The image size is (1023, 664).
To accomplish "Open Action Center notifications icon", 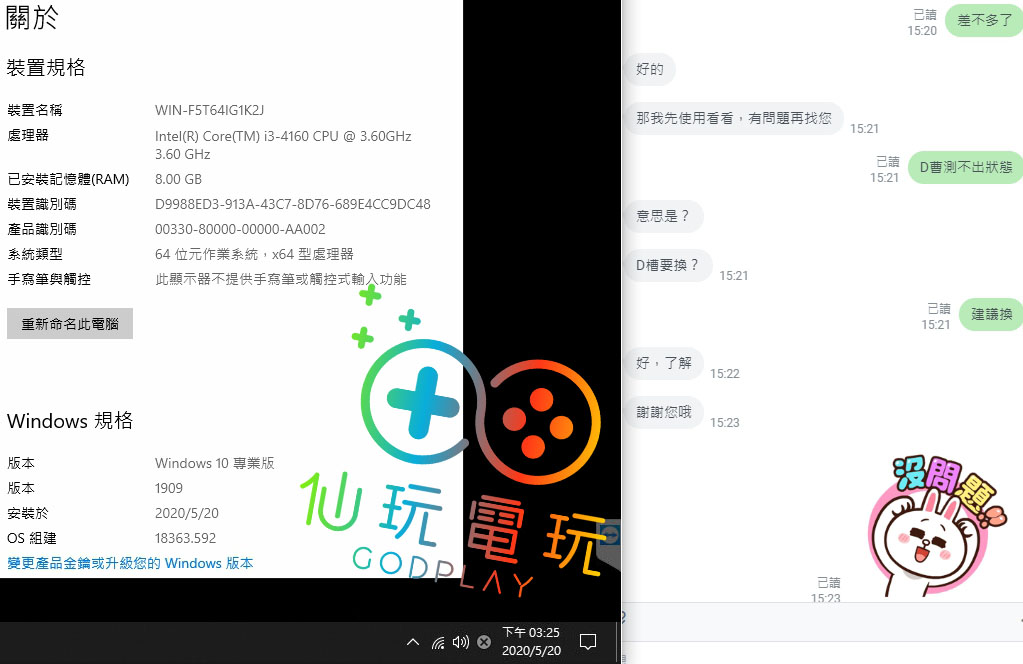I will pyautogui.click(x=588, y=642).
